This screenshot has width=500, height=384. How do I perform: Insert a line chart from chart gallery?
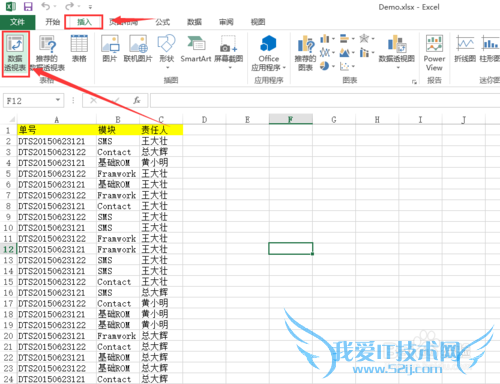pyautogui.click(x=325, y=52)
